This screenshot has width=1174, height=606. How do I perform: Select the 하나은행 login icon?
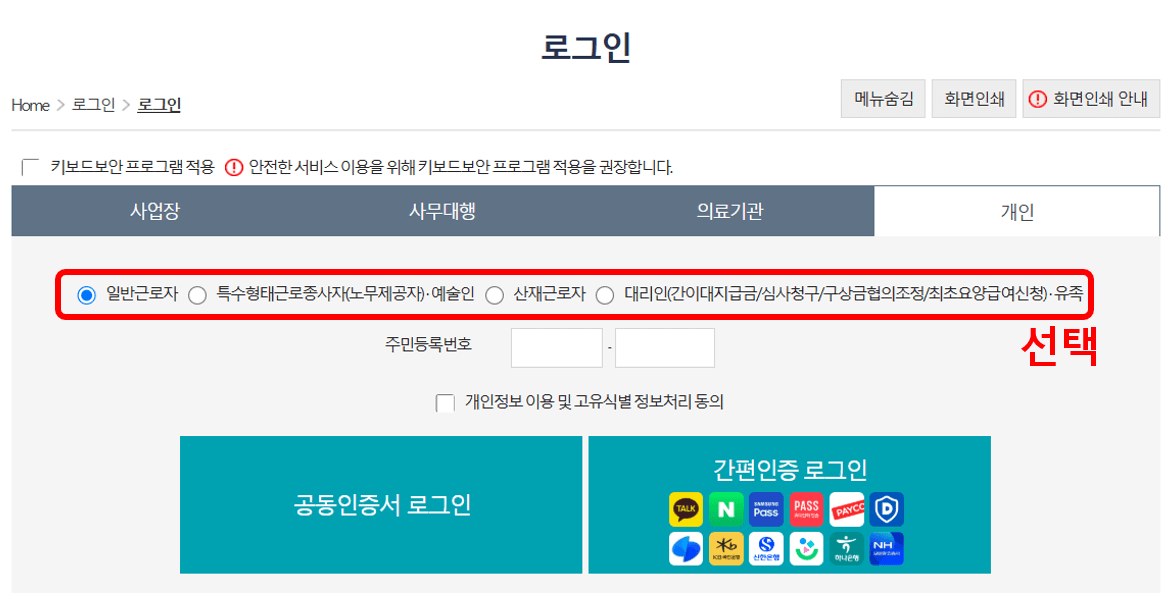click(847, 548)
